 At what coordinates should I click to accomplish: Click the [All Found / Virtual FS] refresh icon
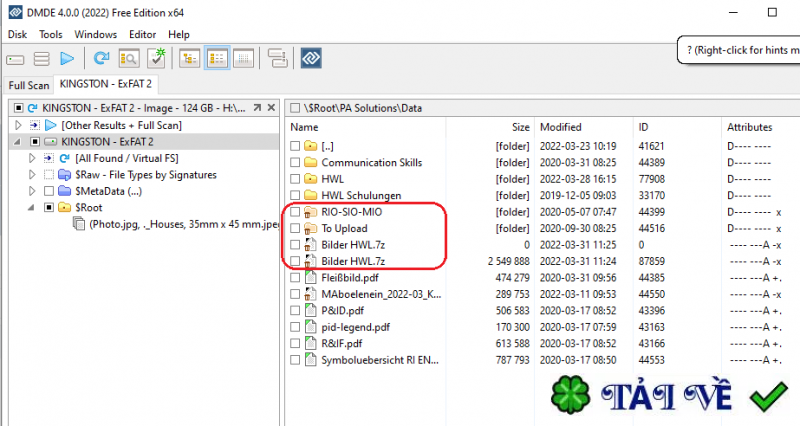[65, 159]
